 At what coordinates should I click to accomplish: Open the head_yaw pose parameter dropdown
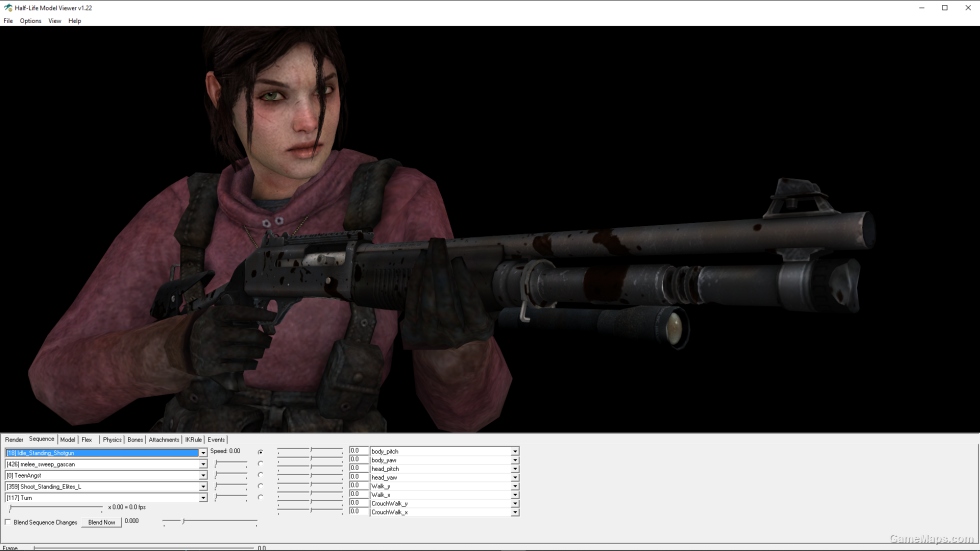515,477
